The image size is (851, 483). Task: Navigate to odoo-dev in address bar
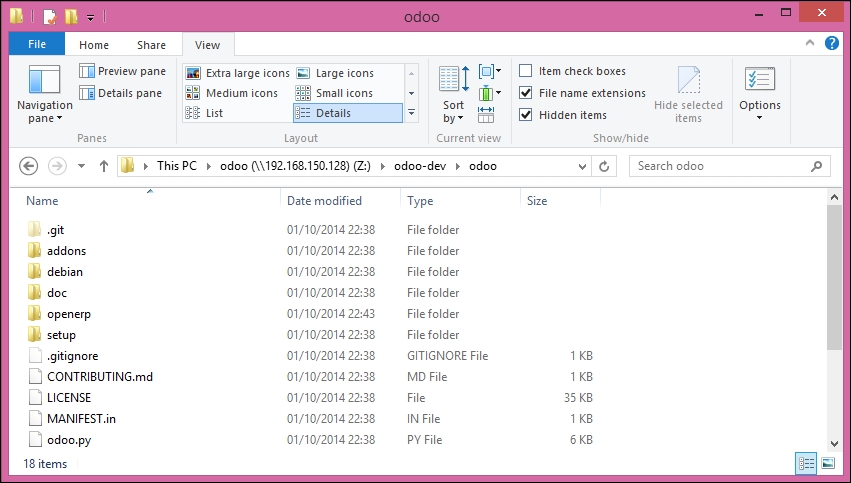pos(420,166)
